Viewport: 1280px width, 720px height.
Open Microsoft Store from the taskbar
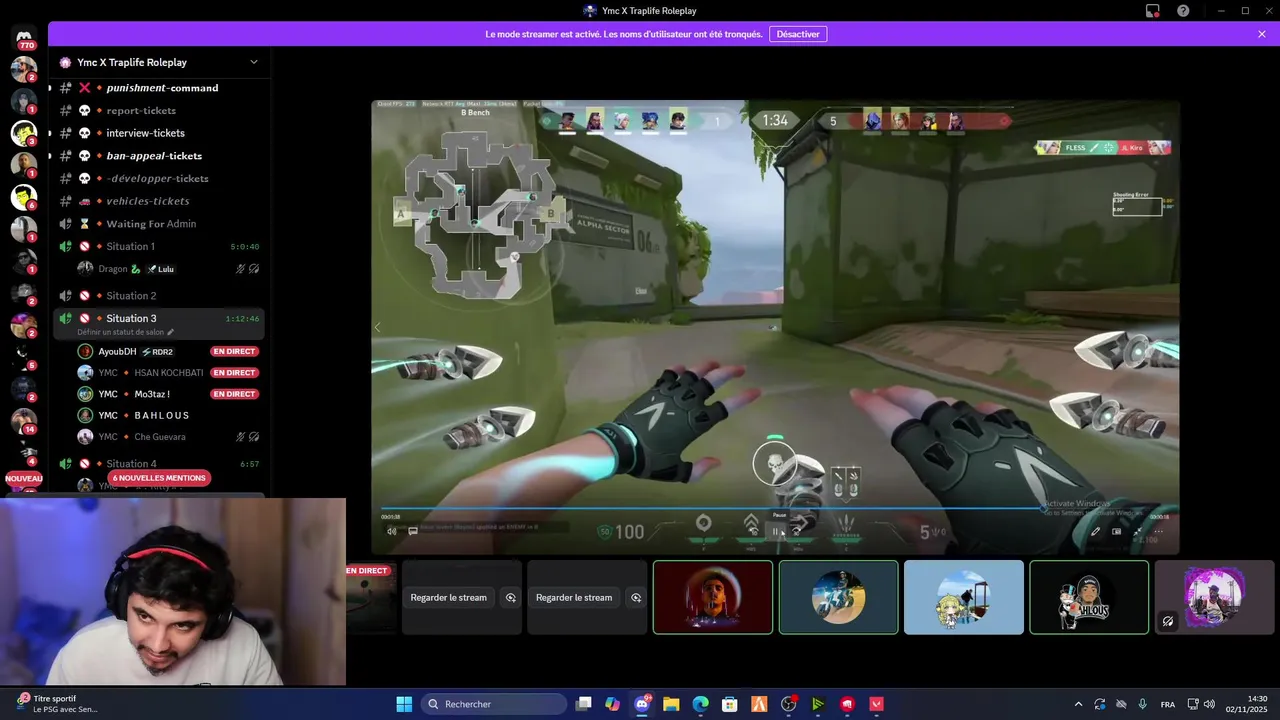(730, 704)
